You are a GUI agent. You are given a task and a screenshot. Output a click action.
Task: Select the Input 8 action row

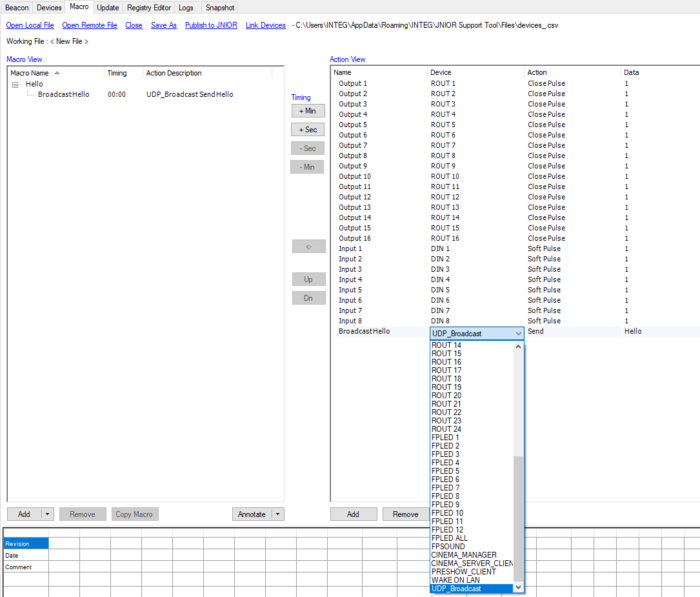517,321
